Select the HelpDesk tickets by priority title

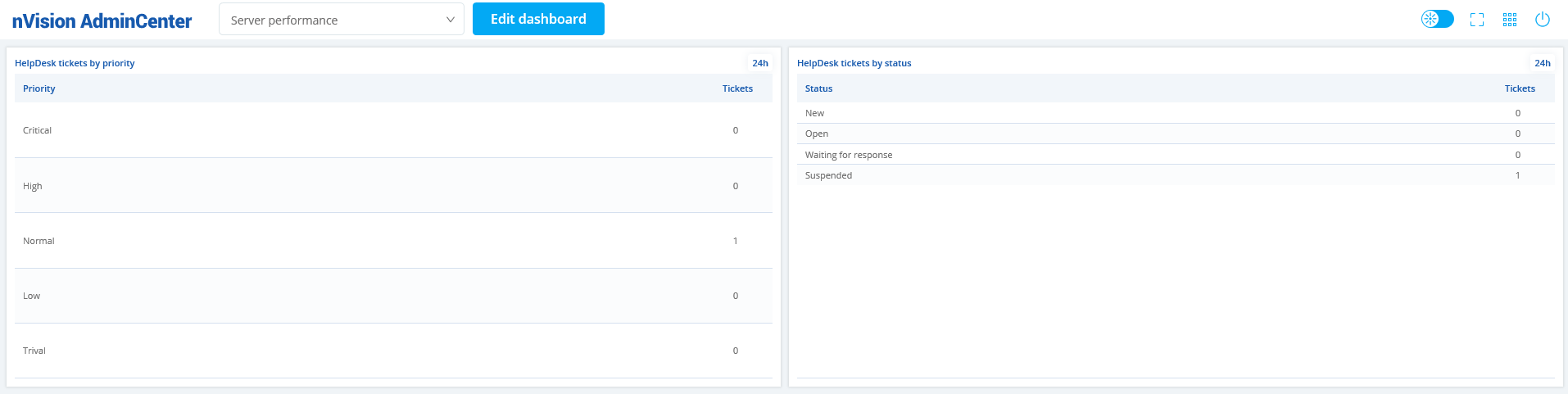(75, 63)
